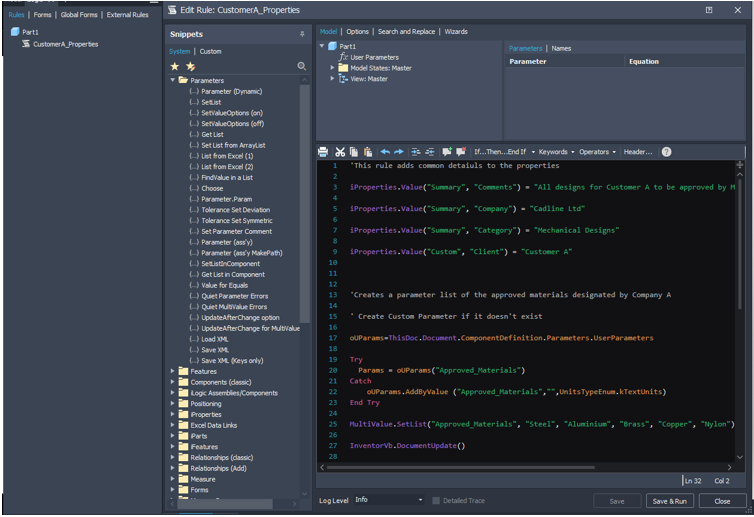Open the Forms tab in iLogic browser
The width and height of the screenshot is (754, 517).
42,15
